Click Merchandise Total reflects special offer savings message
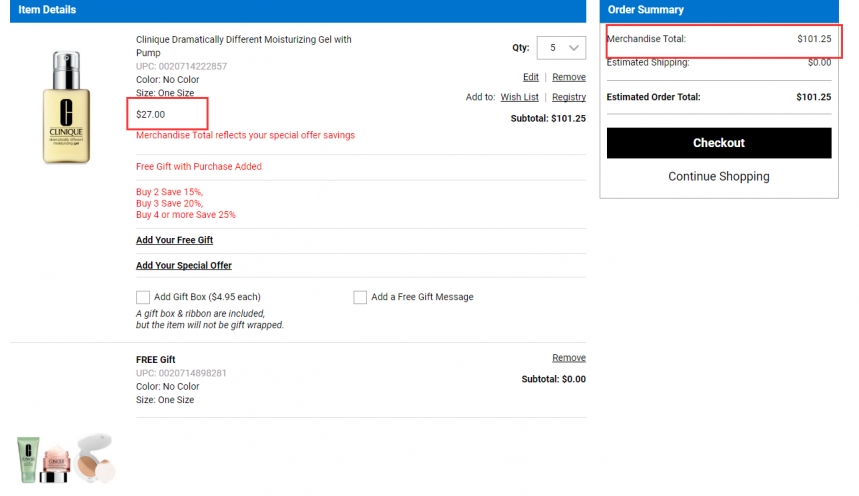This screenshot has height=496, width=859. [x=245, y=135]
